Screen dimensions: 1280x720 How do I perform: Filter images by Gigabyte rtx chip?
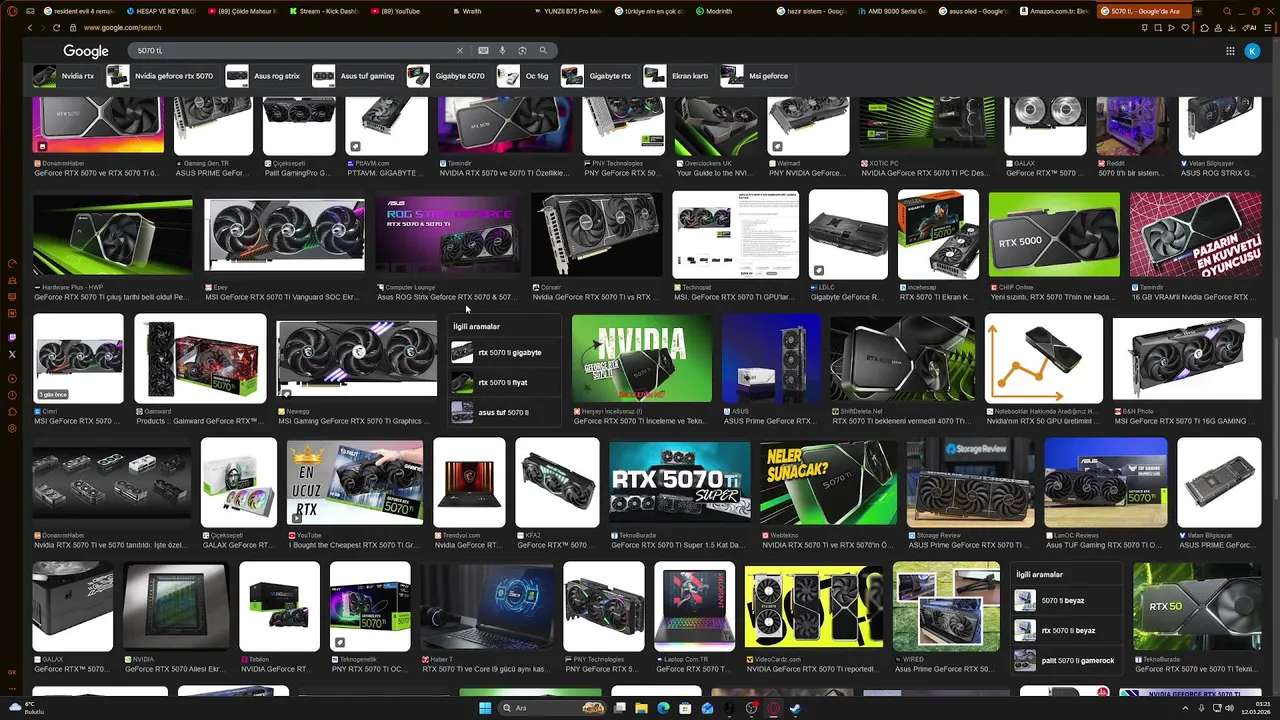click(598, 76)
